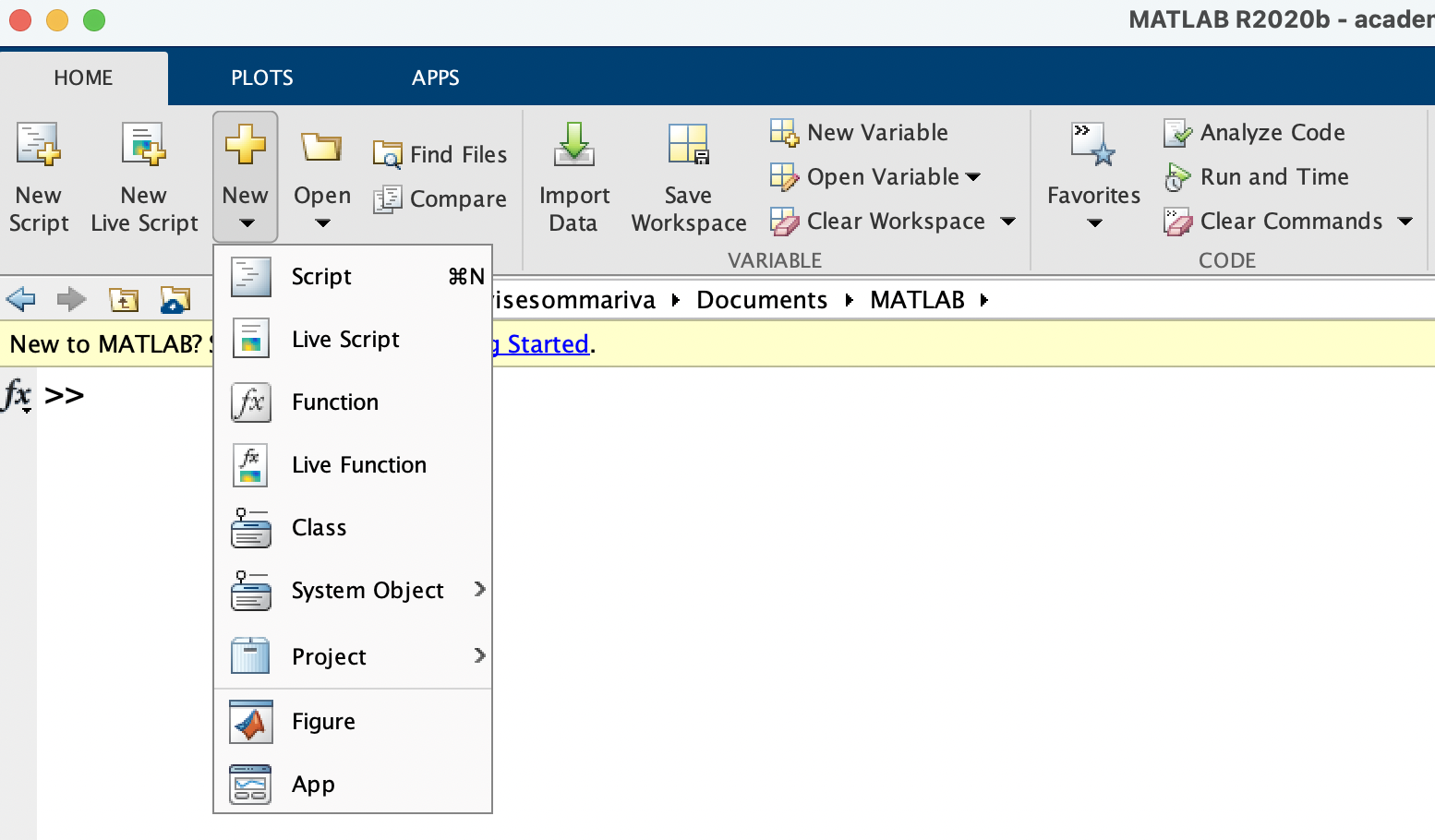
Task: Click the App menu item icon
Action: click(x=250, y=784)
